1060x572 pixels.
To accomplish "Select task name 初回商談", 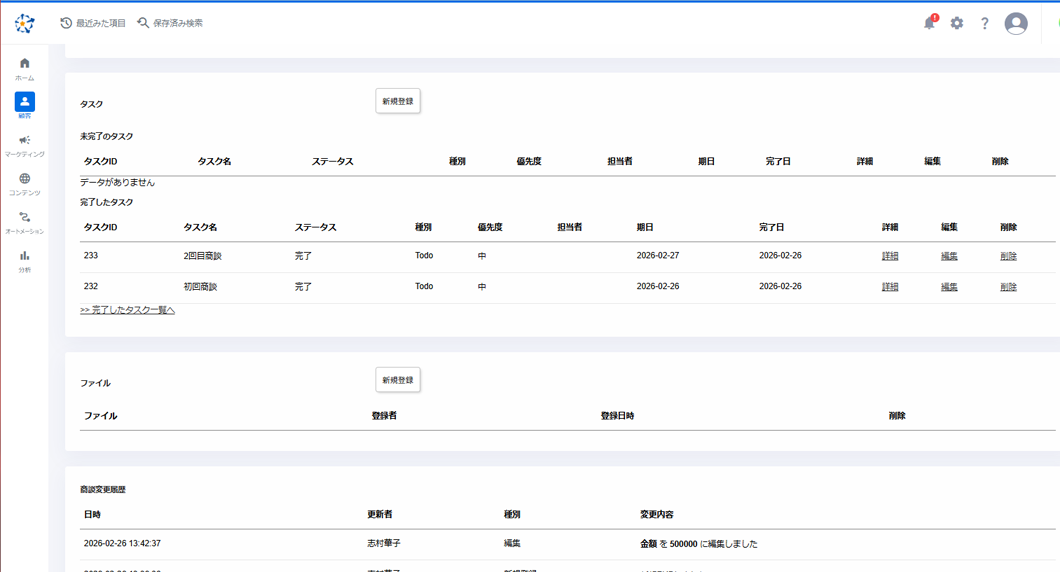I will (x=200, y=287).
